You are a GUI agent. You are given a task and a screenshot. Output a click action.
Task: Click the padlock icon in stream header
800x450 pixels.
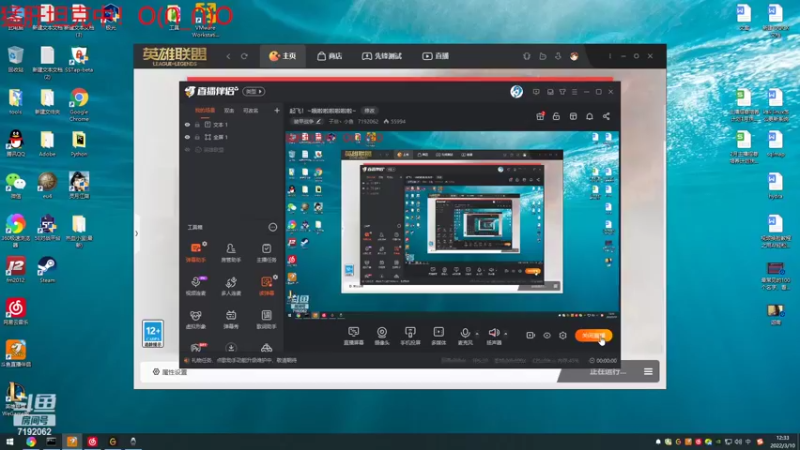pyautogui.click(x=556, y=116)
